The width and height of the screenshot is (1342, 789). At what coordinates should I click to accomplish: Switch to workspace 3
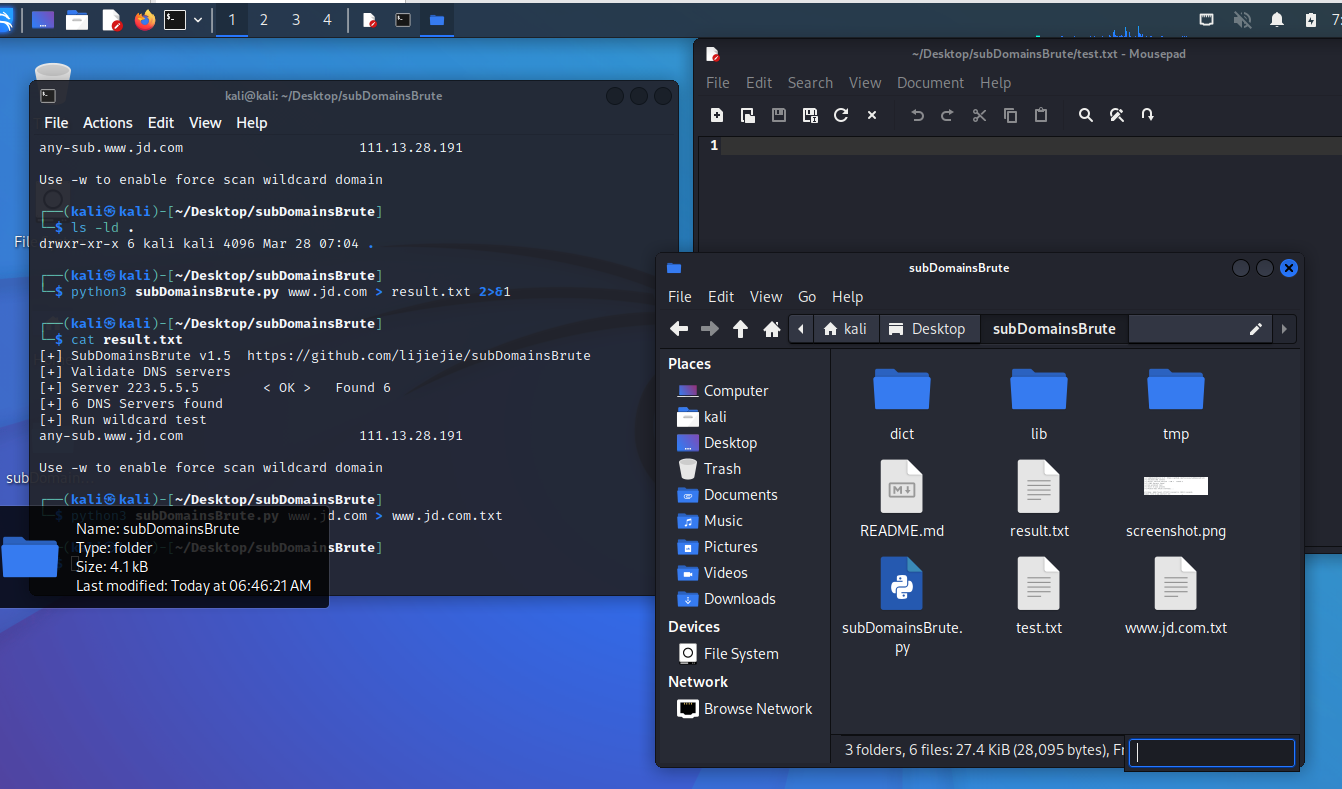pyautogui.click(x=296, y=19)
